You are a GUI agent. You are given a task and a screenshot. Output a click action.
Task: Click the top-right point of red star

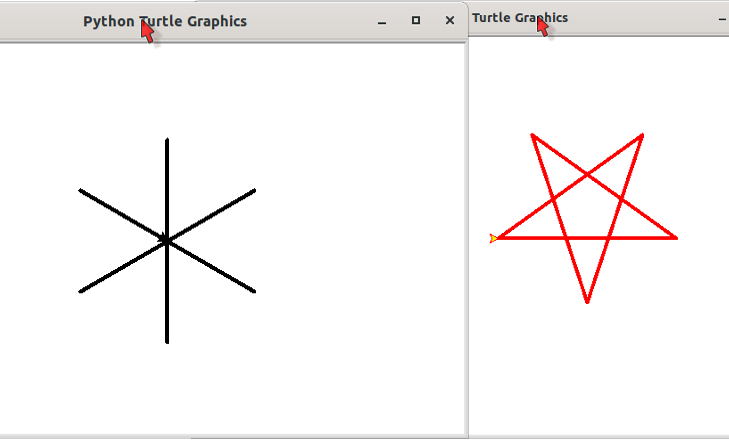tap(641, 135)
